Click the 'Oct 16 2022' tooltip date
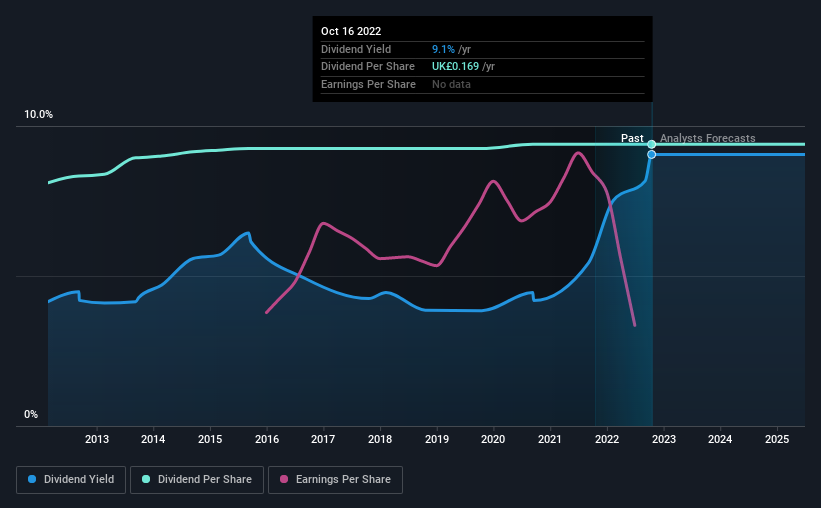The width and height of the screenshot is (821, 508). [x=351, y=31]
